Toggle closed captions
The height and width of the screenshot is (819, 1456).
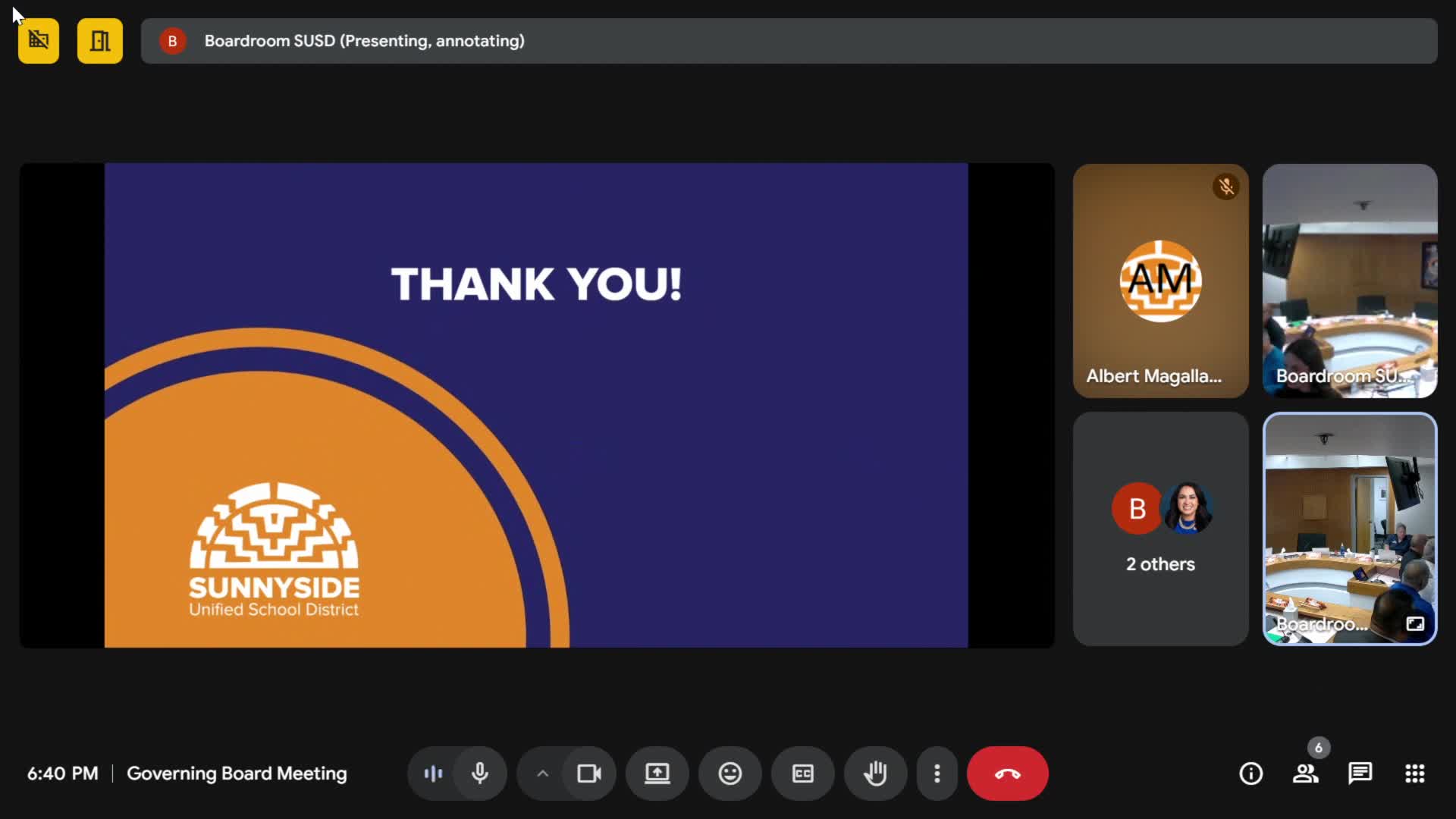tap(802, 773)
